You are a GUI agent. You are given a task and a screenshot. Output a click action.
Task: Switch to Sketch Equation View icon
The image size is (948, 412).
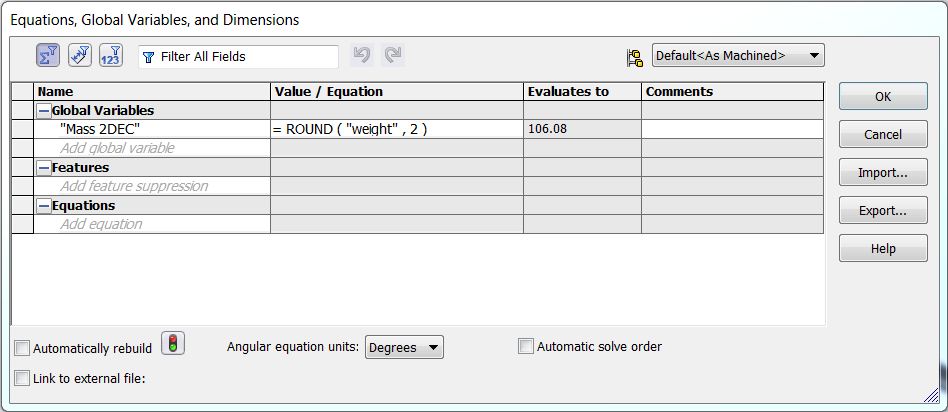[80, 56]
